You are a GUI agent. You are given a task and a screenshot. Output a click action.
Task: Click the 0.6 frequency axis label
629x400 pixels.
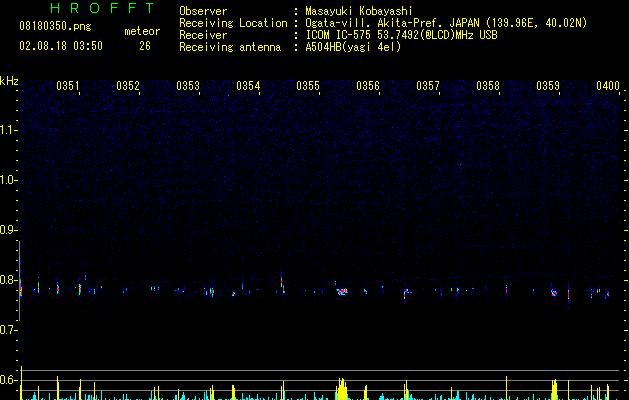pos(8,380)
